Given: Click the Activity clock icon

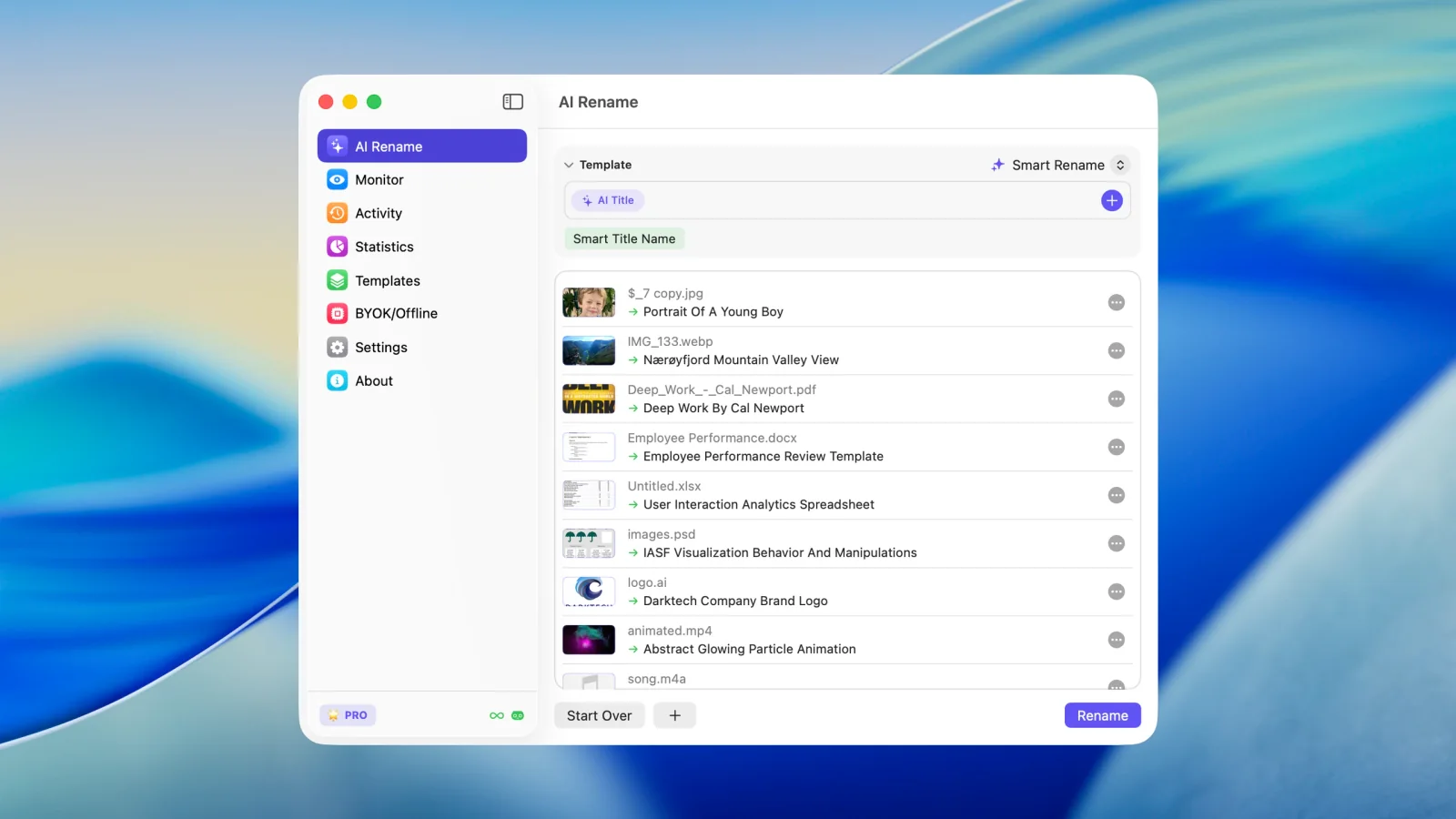Looking at the screenshot, I should (338, 213).
